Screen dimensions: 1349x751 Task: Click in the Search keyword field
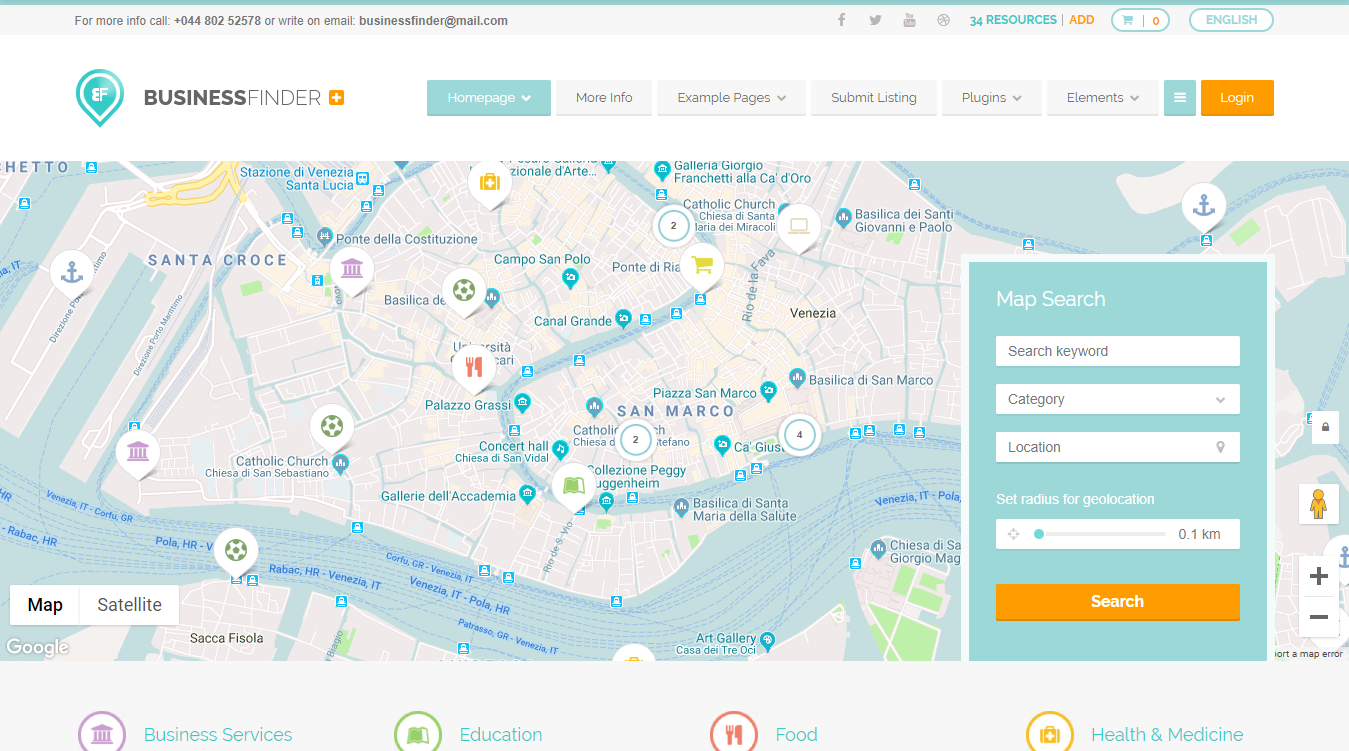[1117, 351]
